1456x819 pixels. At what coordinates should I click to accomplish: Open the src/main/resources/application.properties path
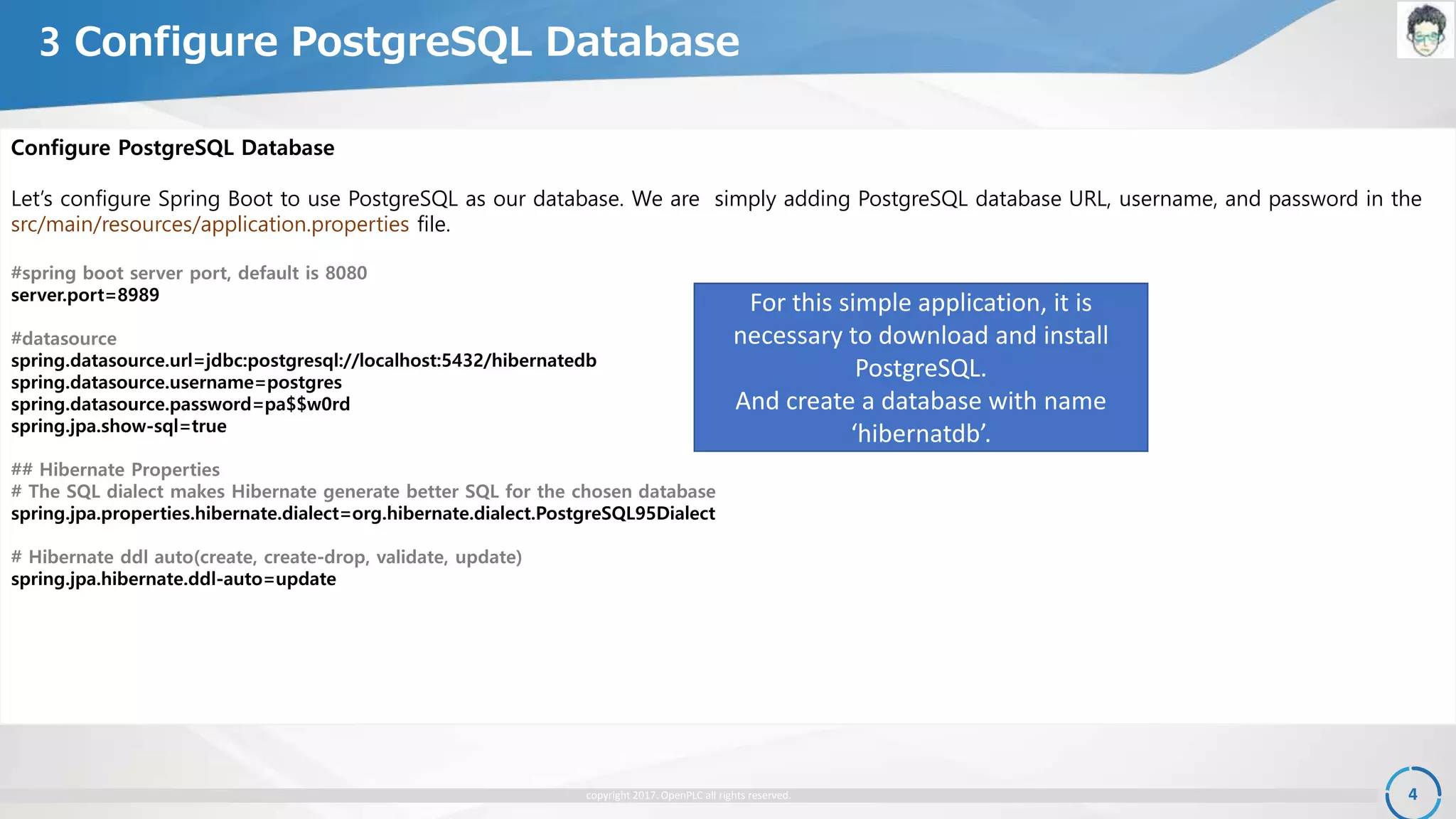(210, 224)
